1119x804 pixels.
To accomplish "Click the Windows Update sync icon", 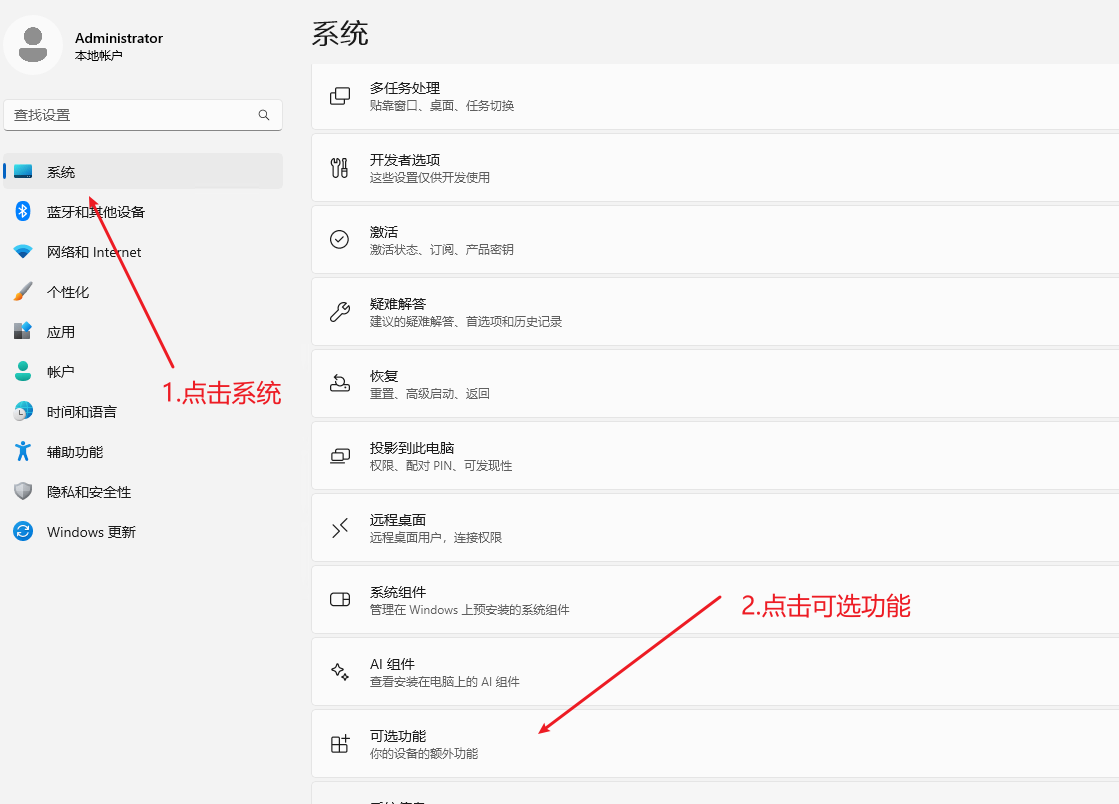I will point(23,532).
